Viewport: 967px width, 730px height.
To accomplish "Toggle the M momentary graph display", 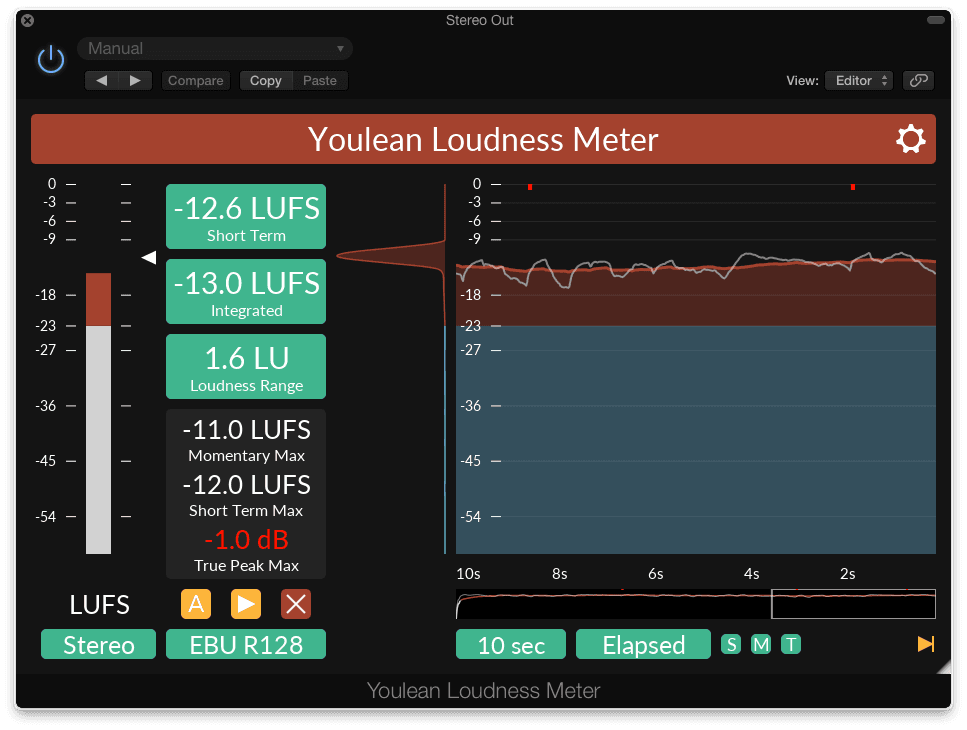I will [x=761, y=644].
